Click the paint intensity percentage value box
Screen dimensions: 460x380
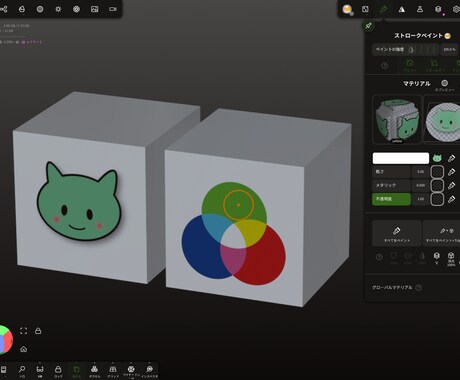[x=449, y=50]
